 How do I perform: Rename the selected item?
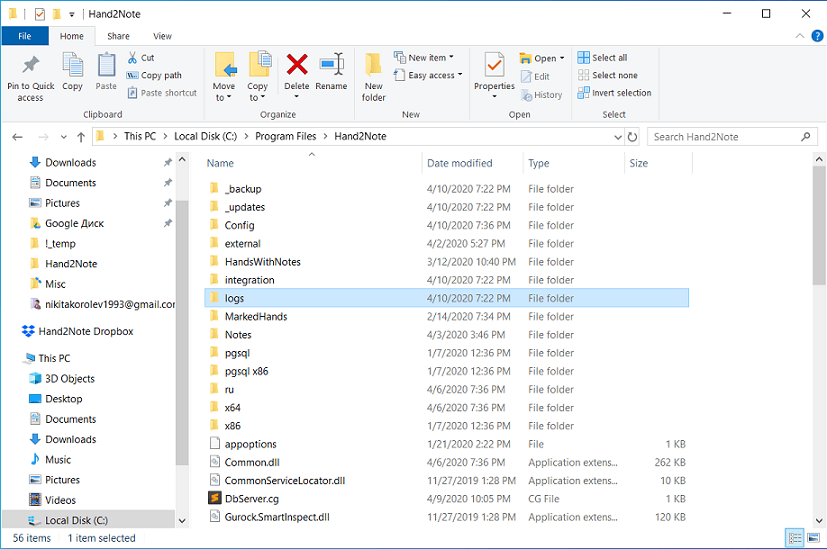[331, 72]
